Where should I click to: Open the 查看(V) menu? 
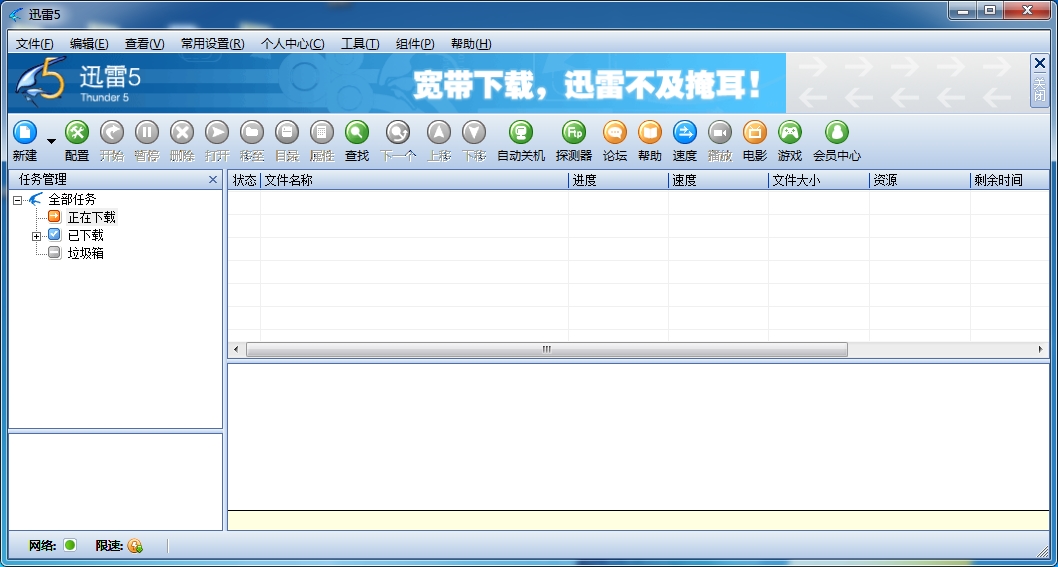pyautogui.click(x=144, y=44)
